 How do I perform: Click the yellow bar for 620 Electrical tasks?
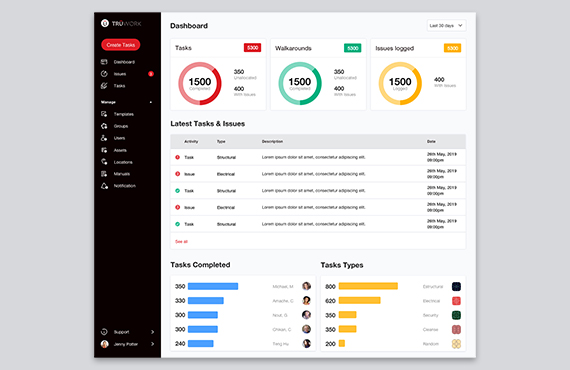point(360,301)
